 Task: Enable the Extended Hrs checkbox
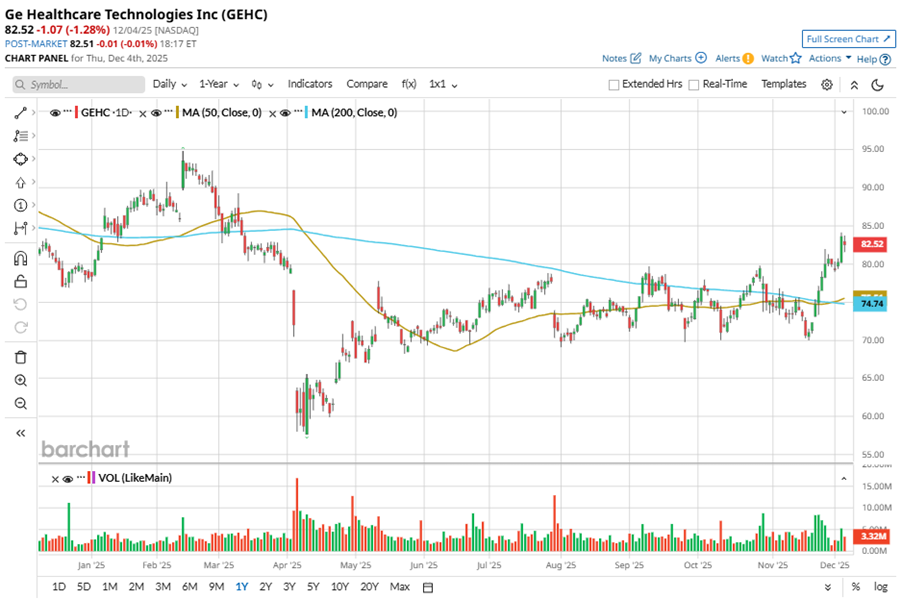(x=614, y=85)
